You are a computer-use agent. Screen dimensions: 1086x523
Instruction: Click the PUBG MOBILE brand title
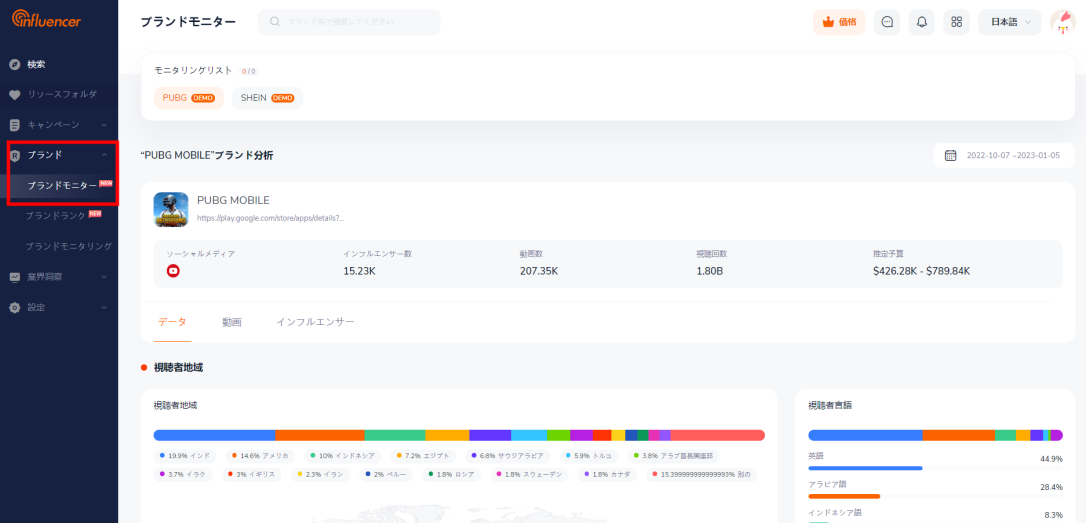(233, 200)
